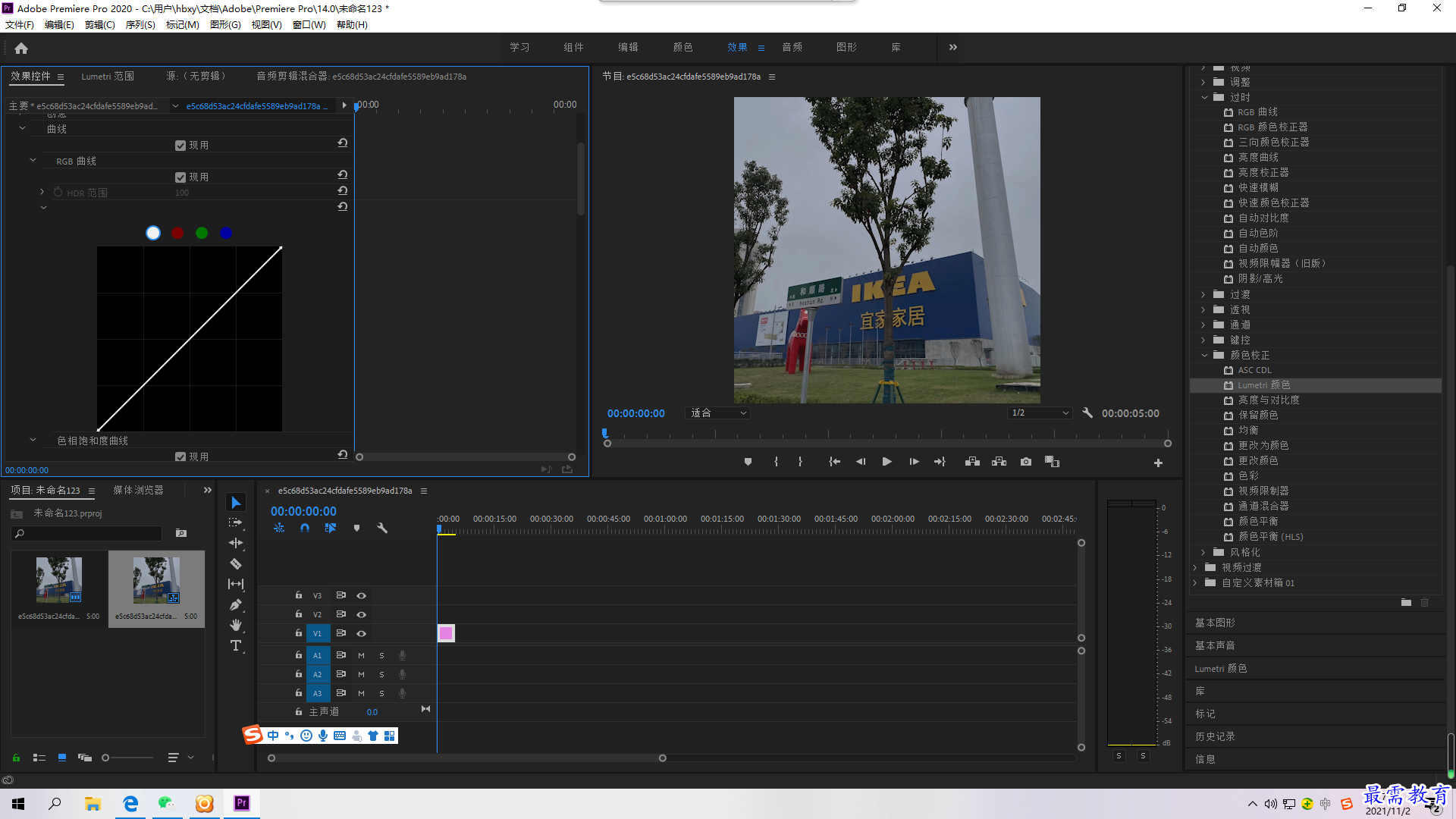Select the red channel curve swatch
The height and width of the screenshot is (819, 1456).
(x=177, y=233)
